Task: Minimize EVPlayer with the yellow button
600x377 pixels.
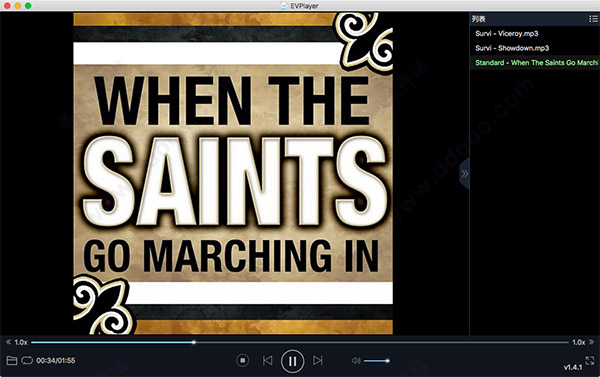Action: [18, 6]
